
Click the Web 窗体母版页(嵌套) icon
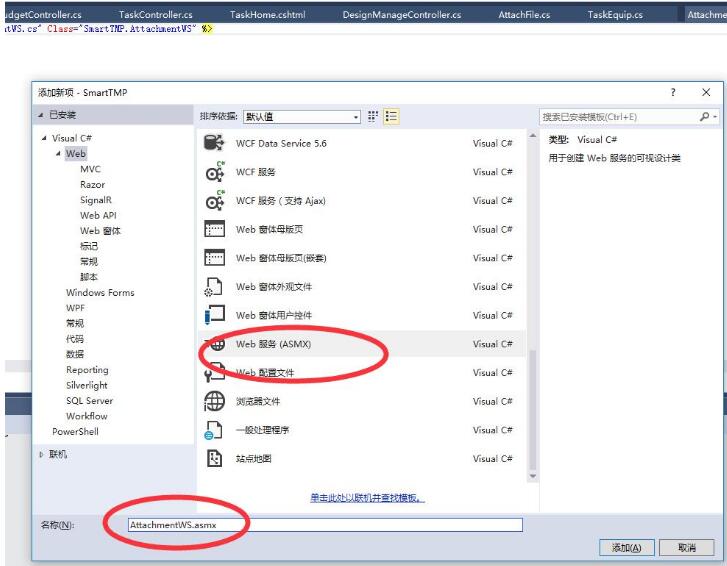tap(215, 258)
